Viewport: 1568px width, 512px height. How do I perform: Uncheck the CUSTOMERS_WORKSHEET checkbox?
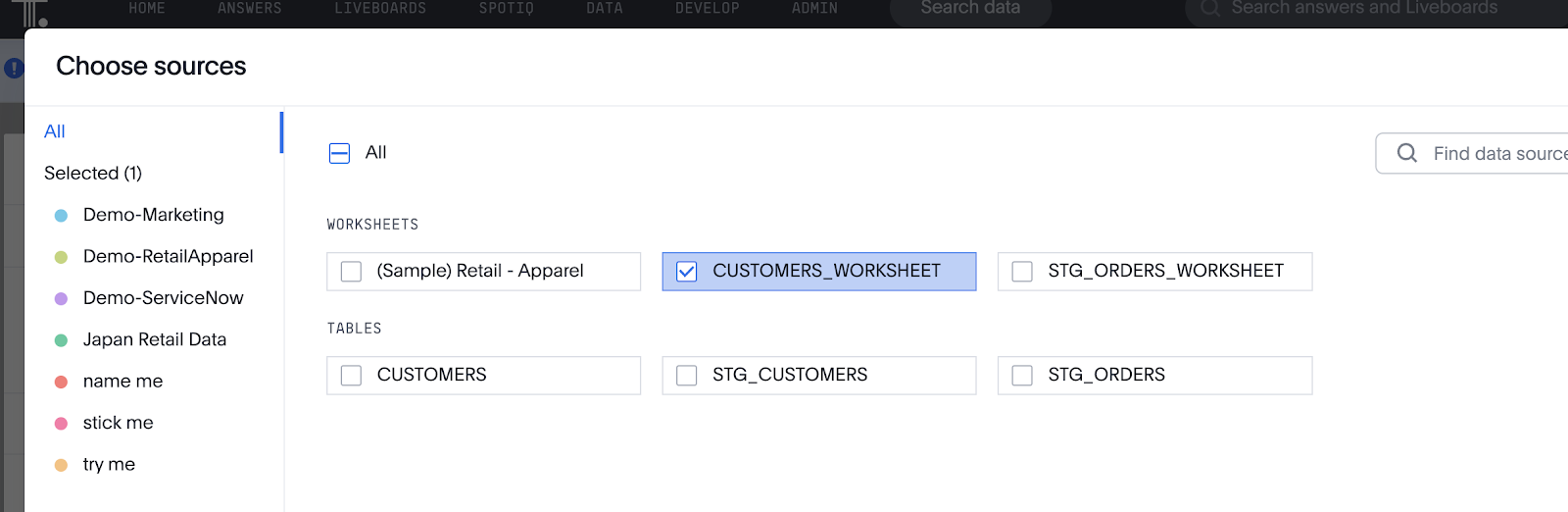point(687,272)
